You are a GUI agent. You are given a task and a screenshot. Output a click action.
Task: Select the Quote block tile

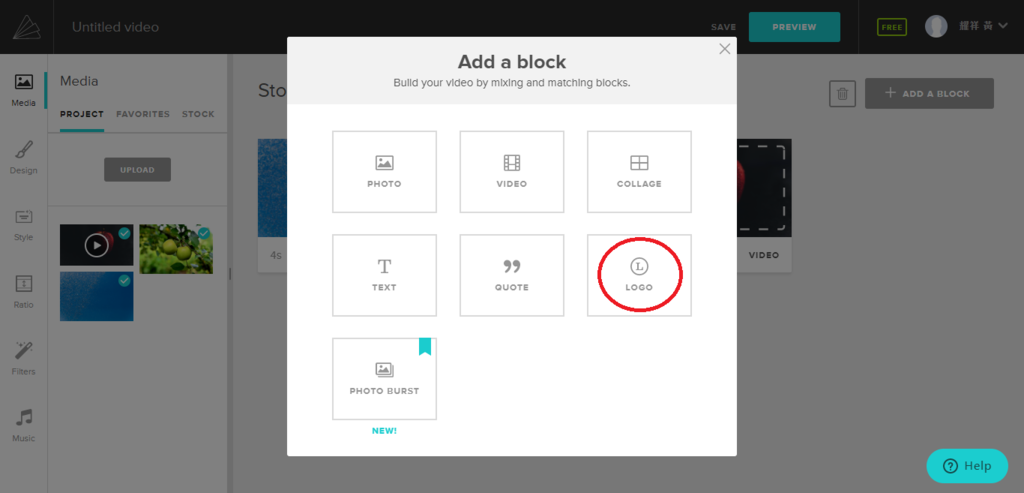click(x=511, y=275)
